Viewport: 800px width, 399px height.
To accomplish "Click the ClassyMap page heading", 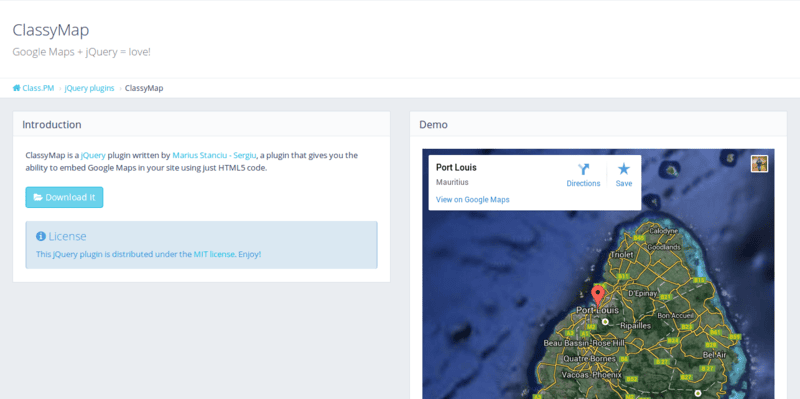I will click(51, 30).
